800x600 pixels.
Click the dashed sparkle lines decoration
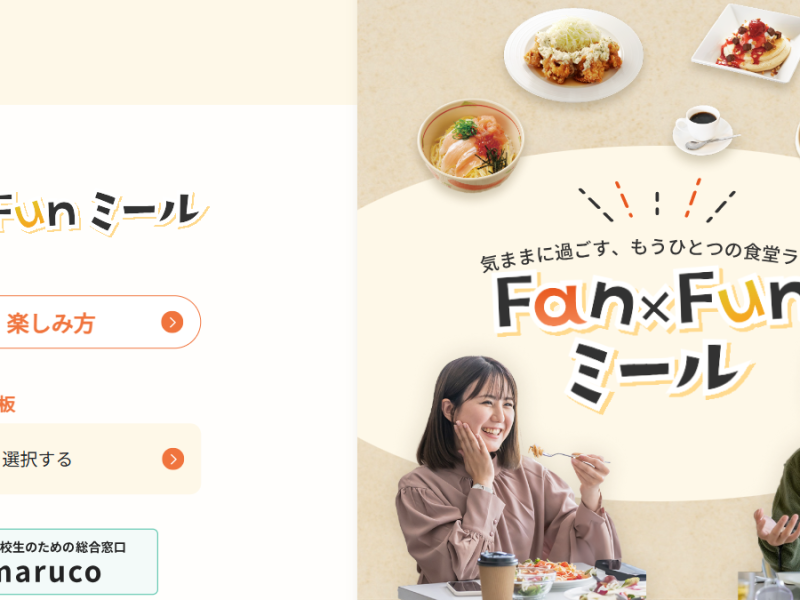[x=658, y=201]
